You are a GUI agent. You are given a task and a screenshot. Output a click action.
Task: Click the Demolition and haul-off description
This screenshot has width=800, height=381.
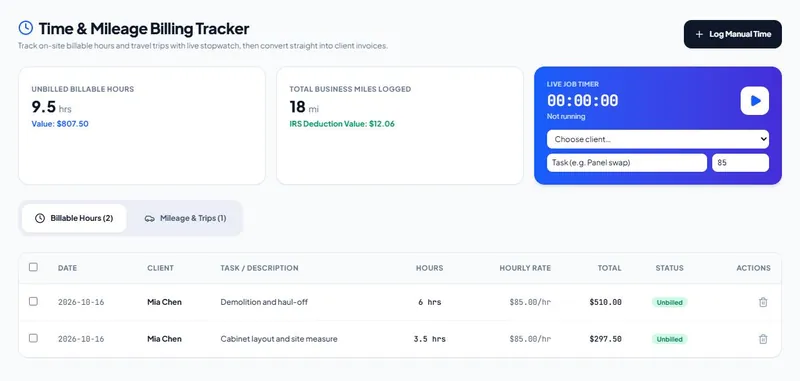(x=264, y=302)
